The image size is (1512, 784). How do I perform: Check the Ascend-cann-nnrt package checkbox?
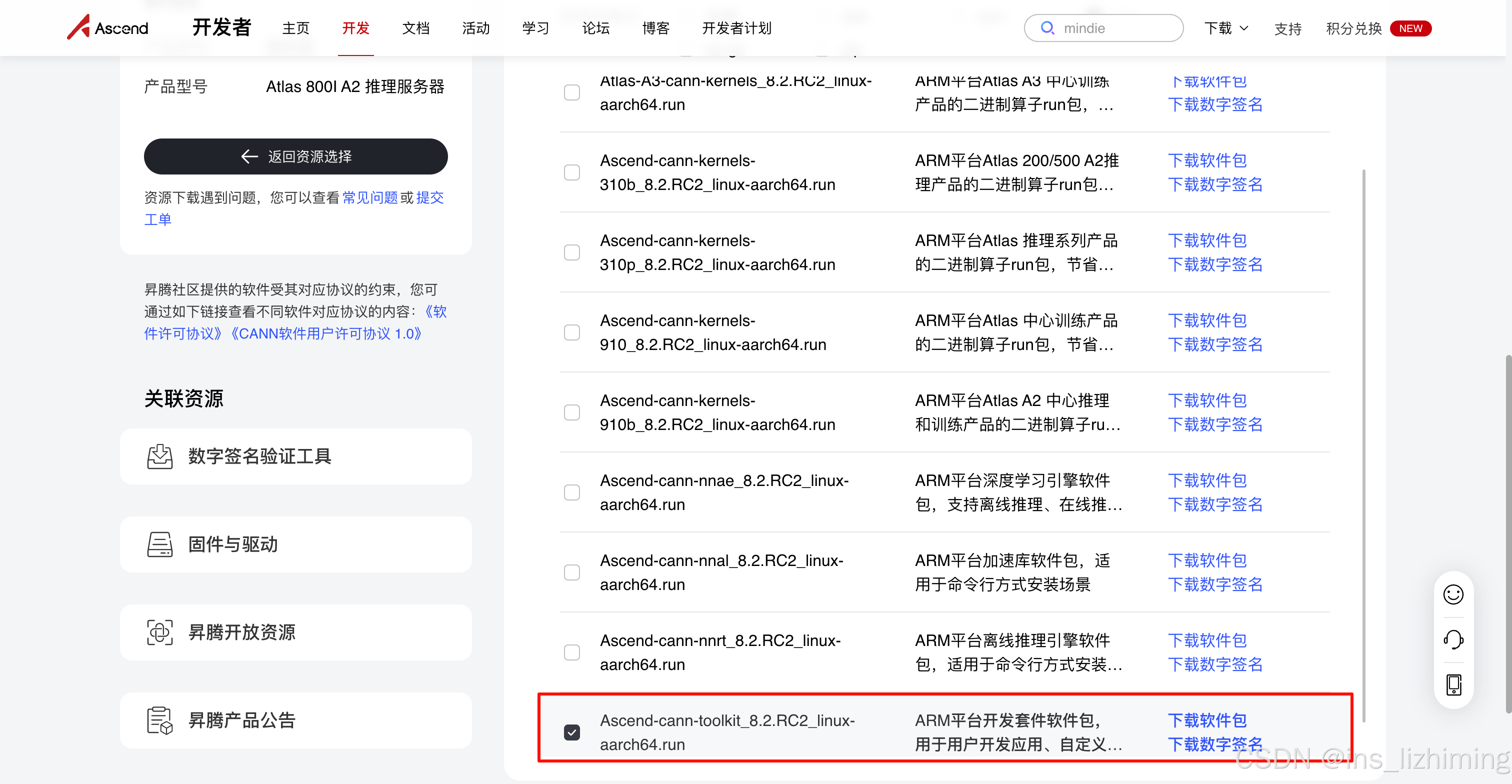click(571, 652)
